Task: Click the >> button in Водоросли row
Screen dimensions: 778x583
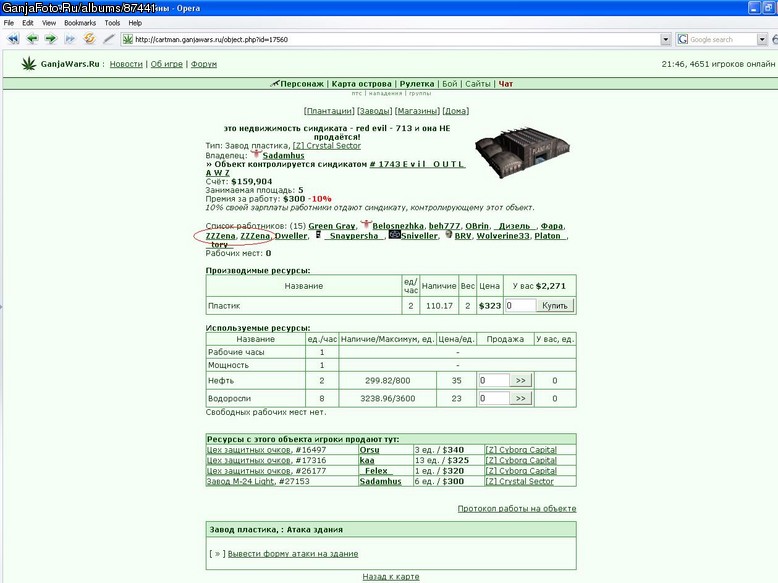Action: 520,398
